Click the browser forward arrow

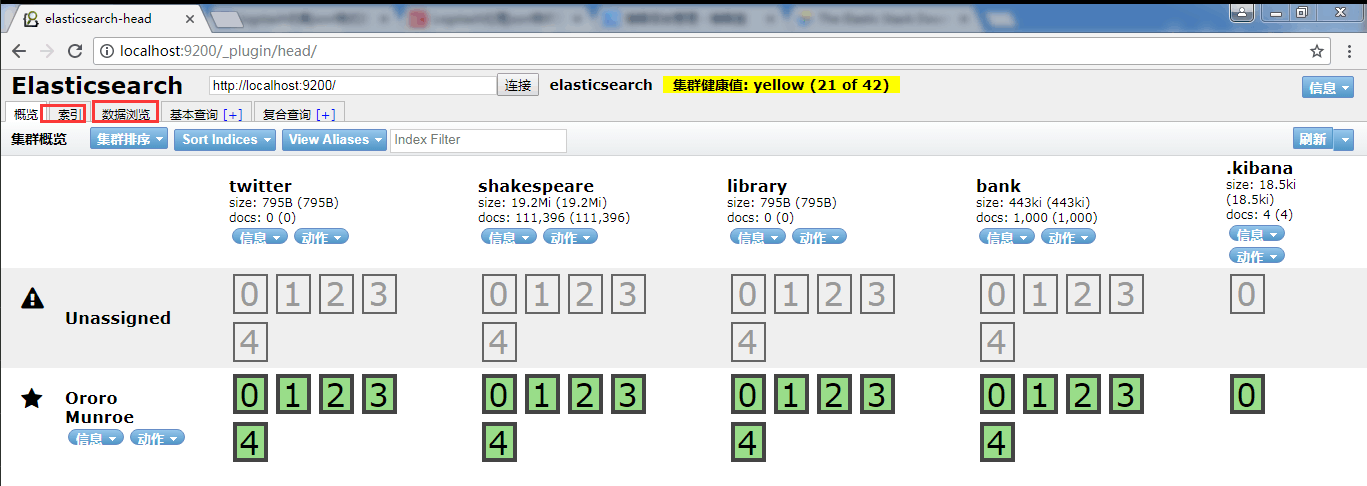[47, 51]
